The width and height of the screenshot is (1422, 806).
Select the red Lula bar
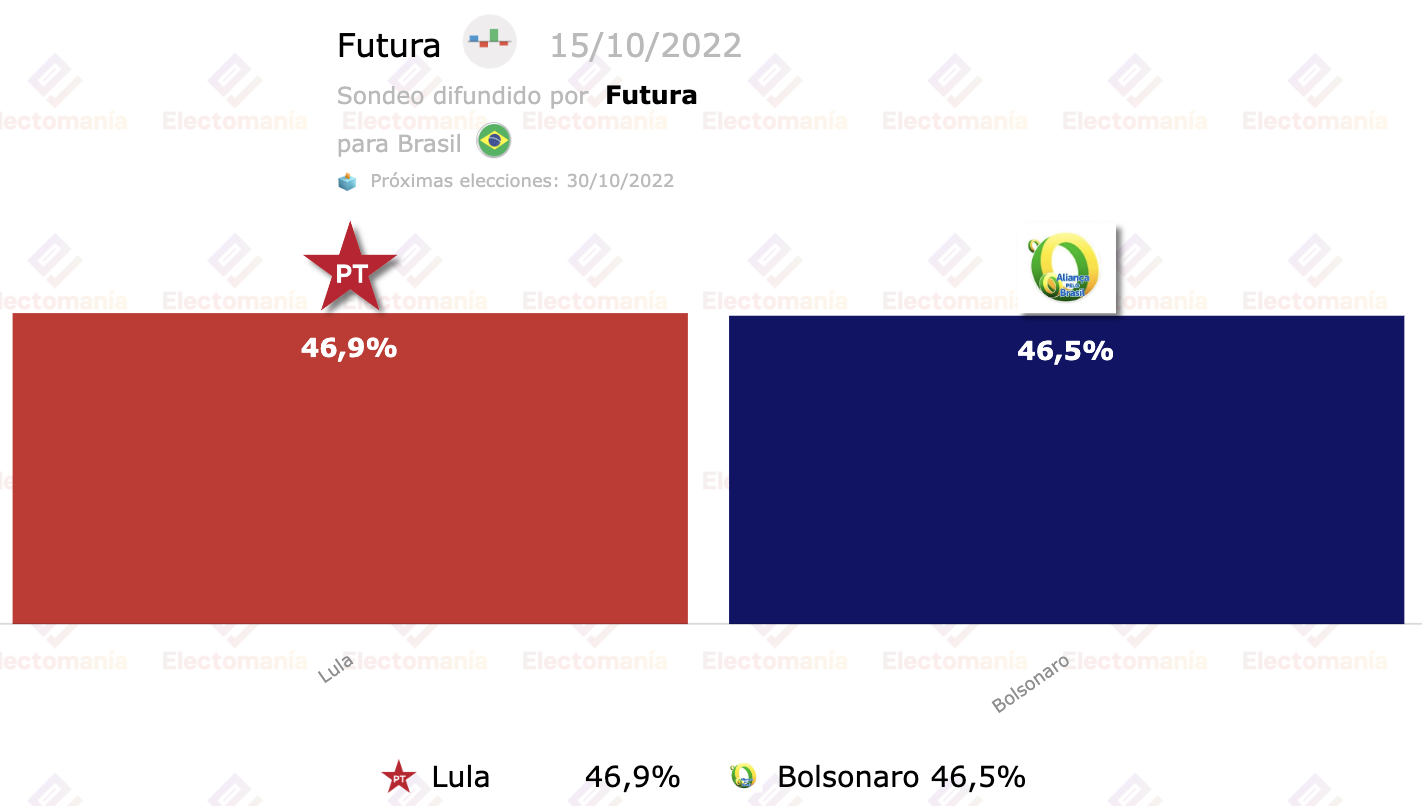coord(350,468)
